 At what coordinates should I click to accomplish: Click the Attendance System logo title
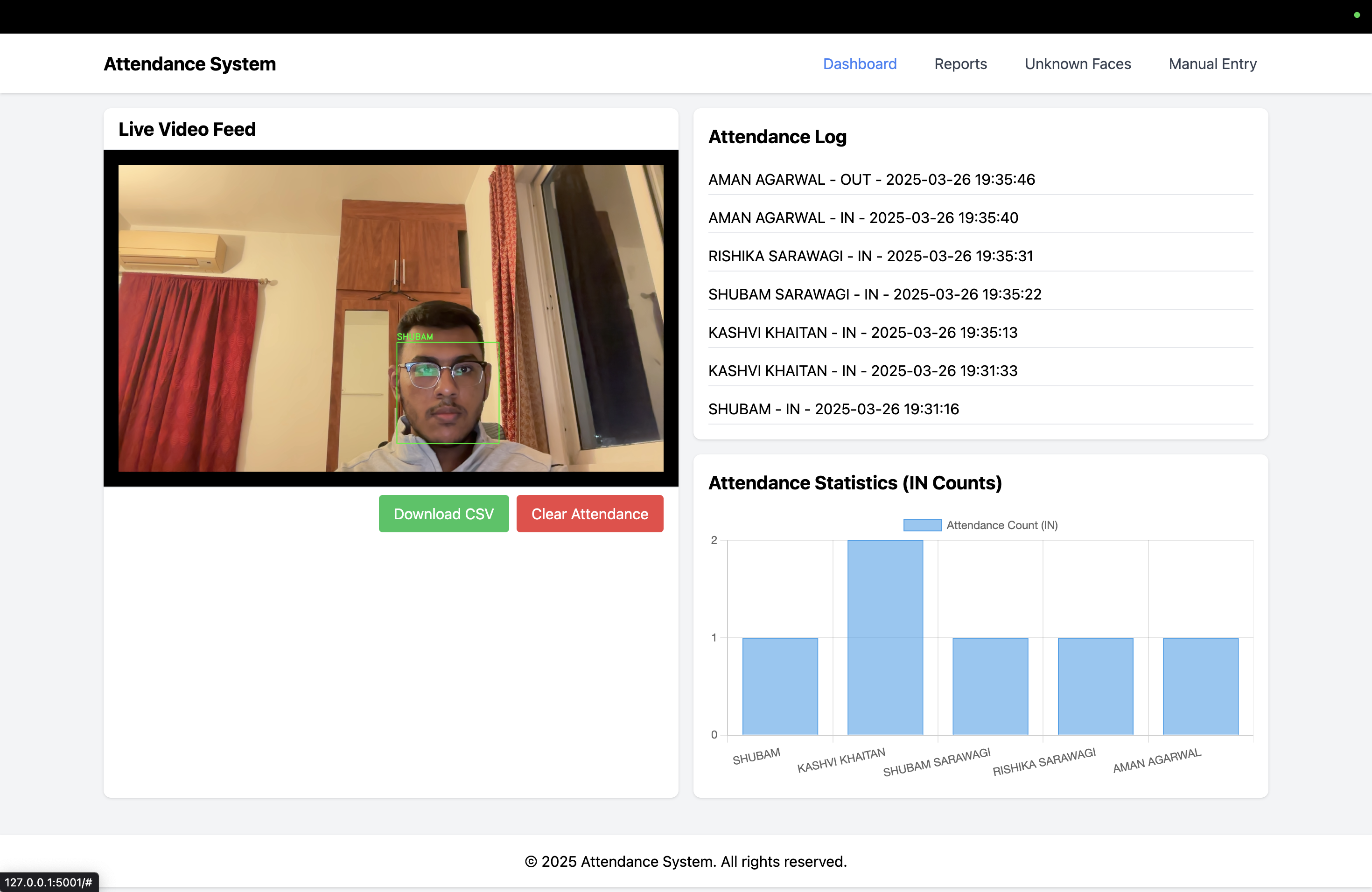tap(189, 64)
